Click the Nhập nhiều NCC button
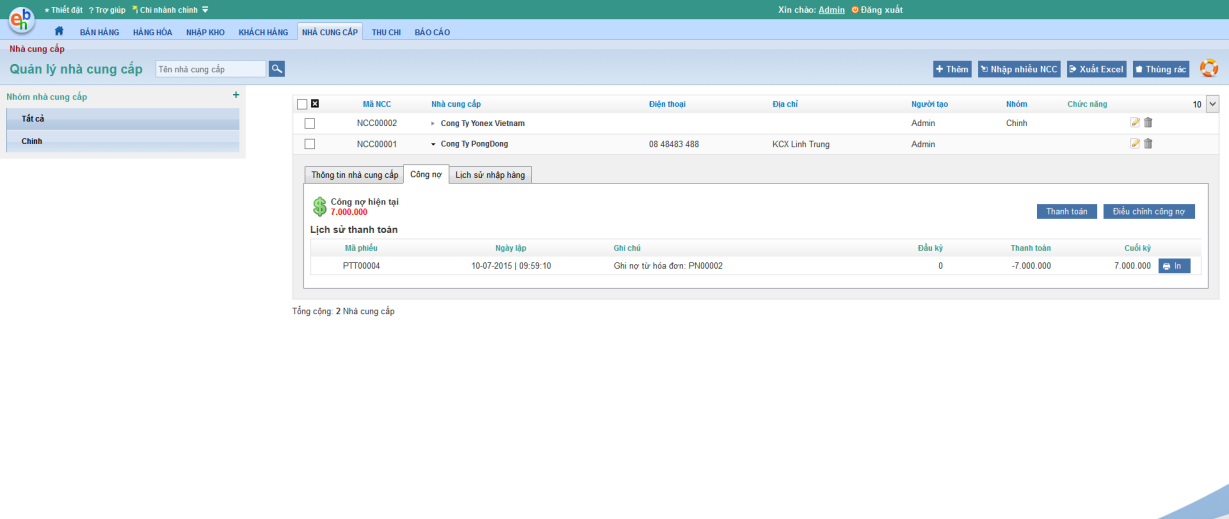Screen dimensions: 1229x519 tap(1018, 69)
